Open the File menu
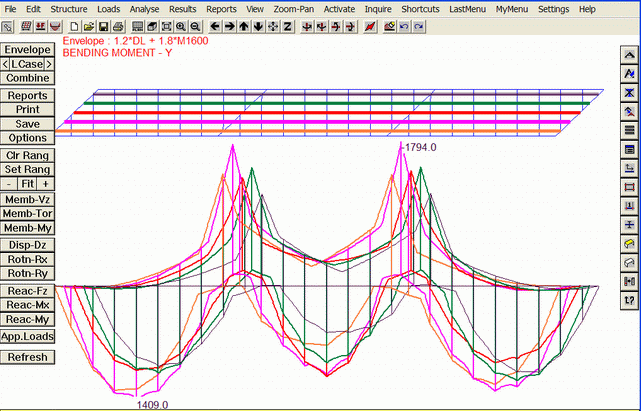The height and width of the screenshot is (411, 641). pyautogui.click(x=10, y=9)
